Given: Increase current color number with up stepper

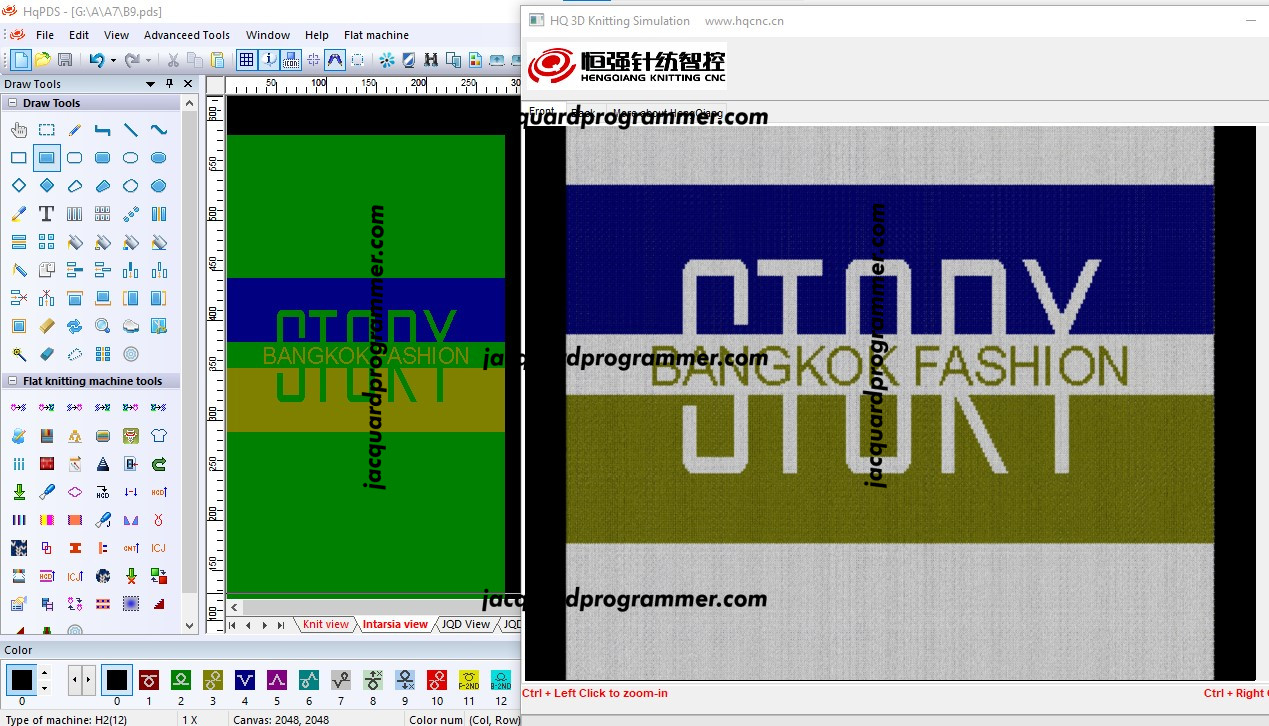Looking at the screenshot, I should 45,674.
